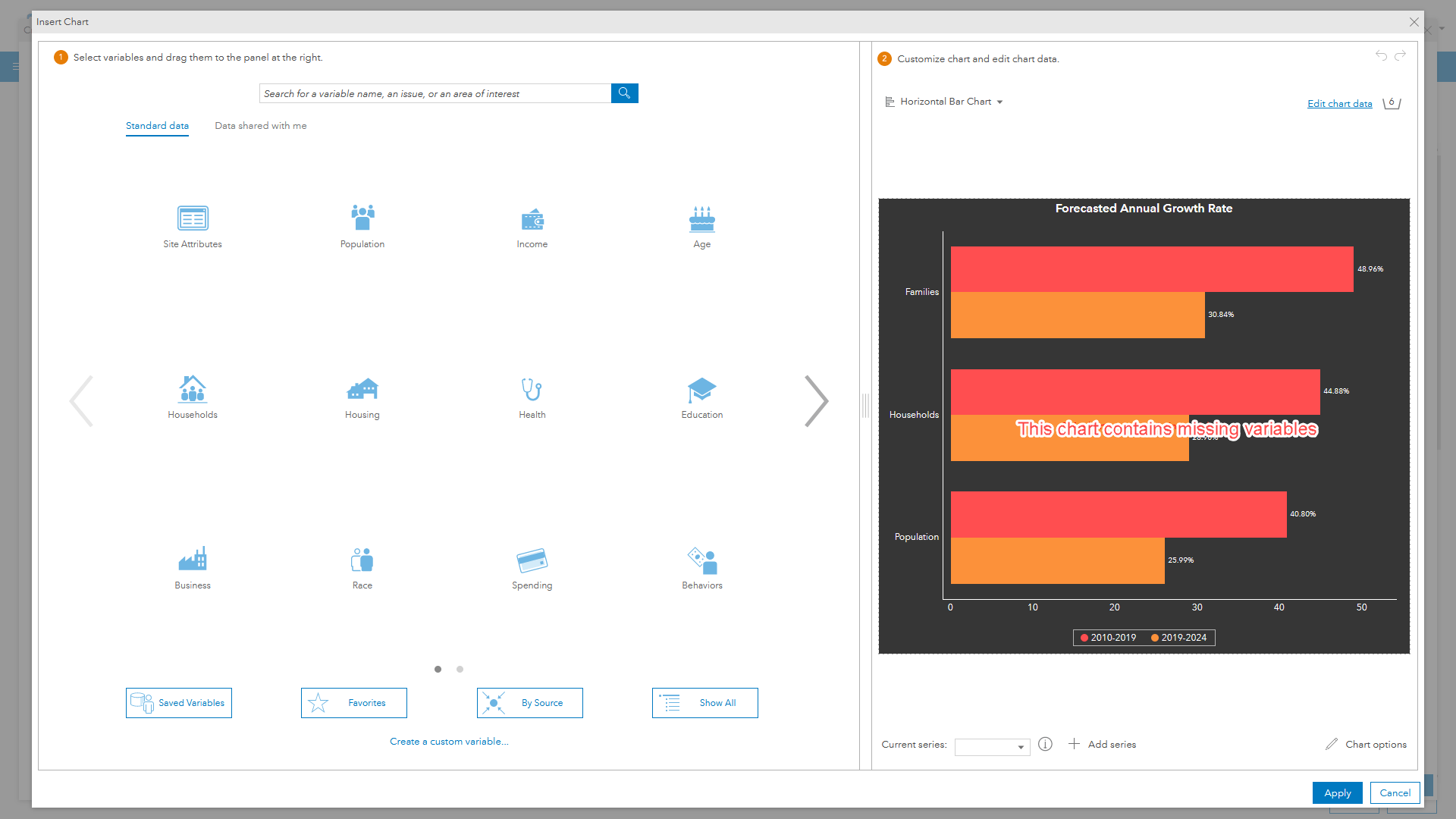Image resolution: width=1456 pixels, height=819 pixels.
Task: Select the Standard data tab
Action: [x=157, y=126]
